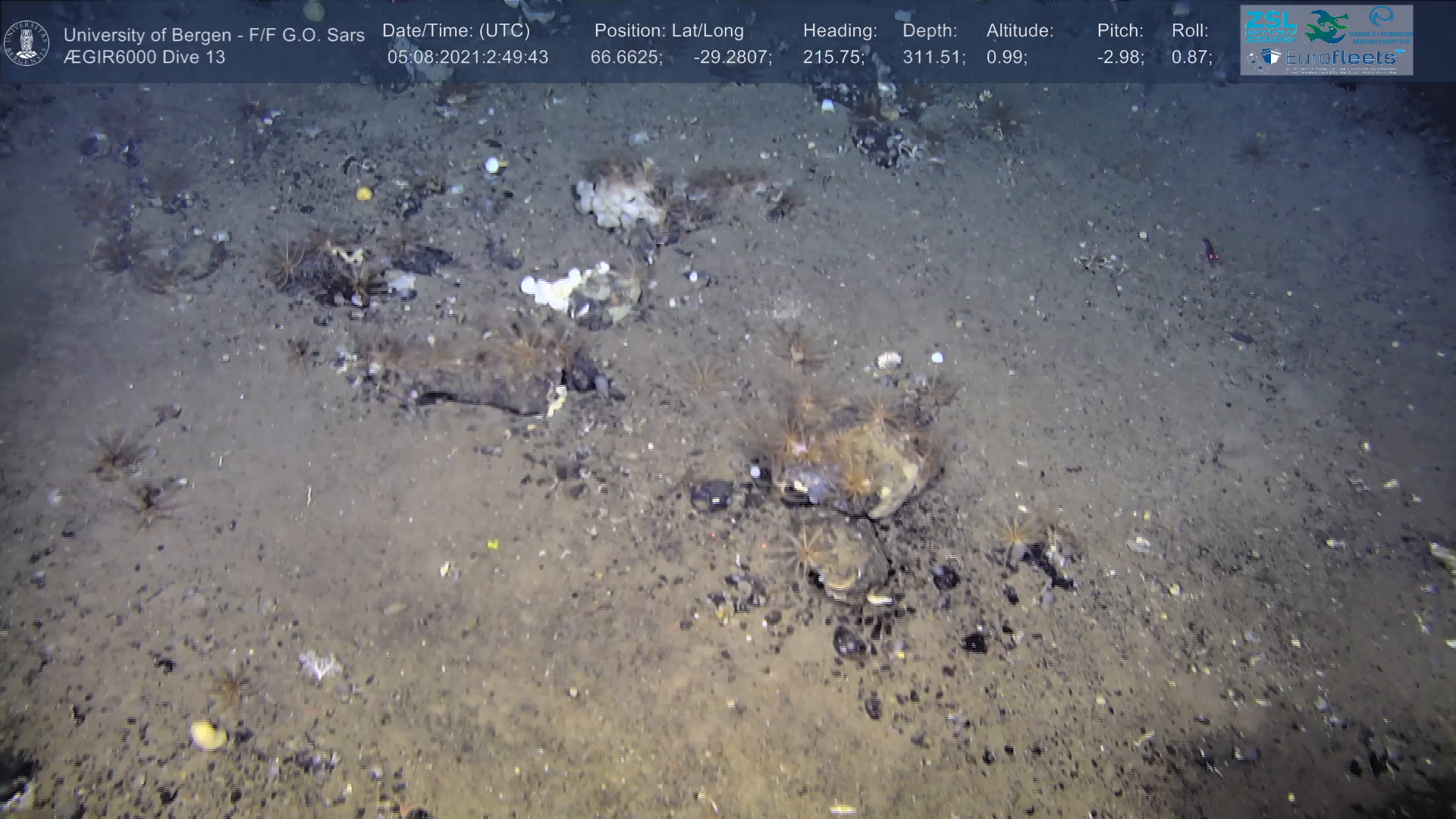This screenshot has height=819, width=1456.
Task: Select the timestamp 05:08:2021:2:49:43
Action: (x=467, y=57)
